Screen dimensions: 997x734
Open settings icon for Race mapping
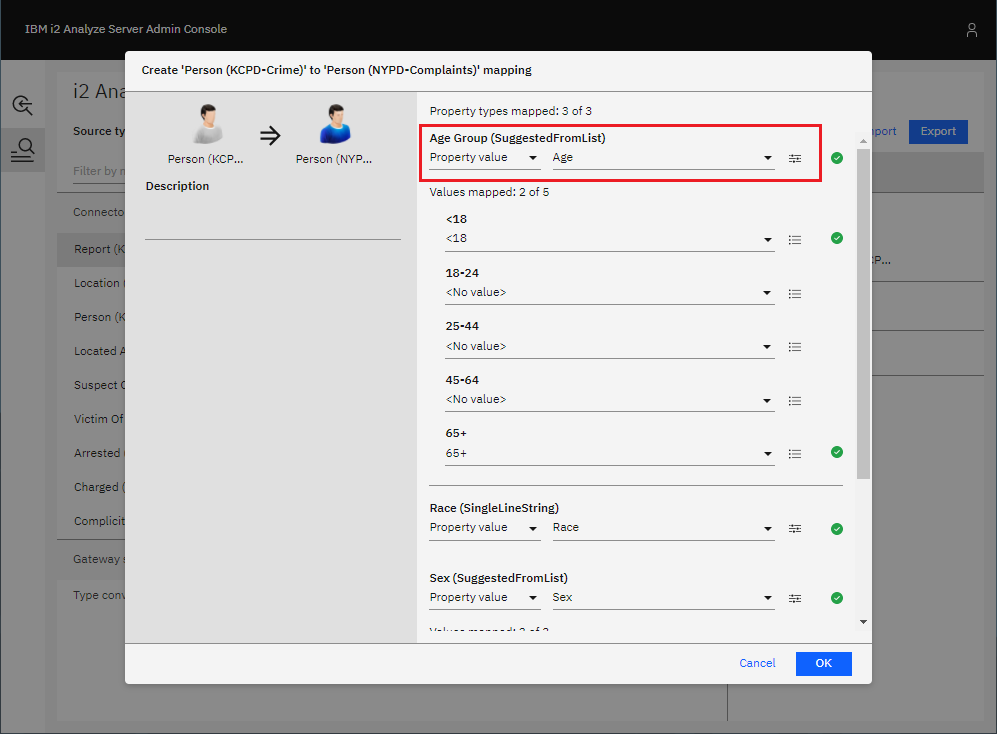click(x=795, y=528)
